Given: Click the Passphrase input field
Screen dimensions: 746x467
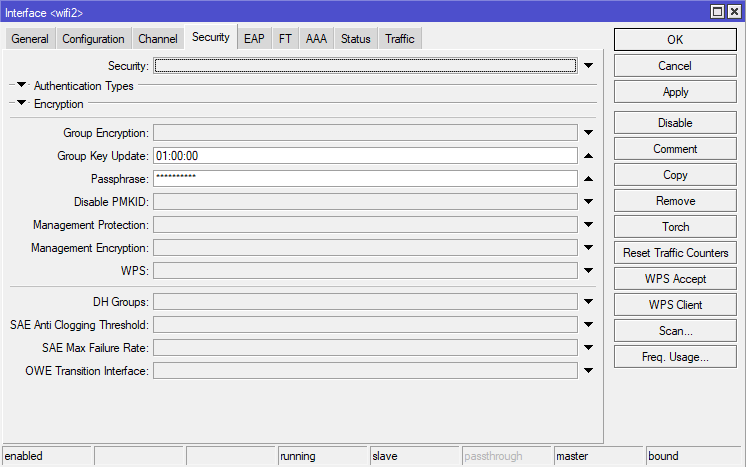Looking at the screenshot, I should click(x=365, y=179).
